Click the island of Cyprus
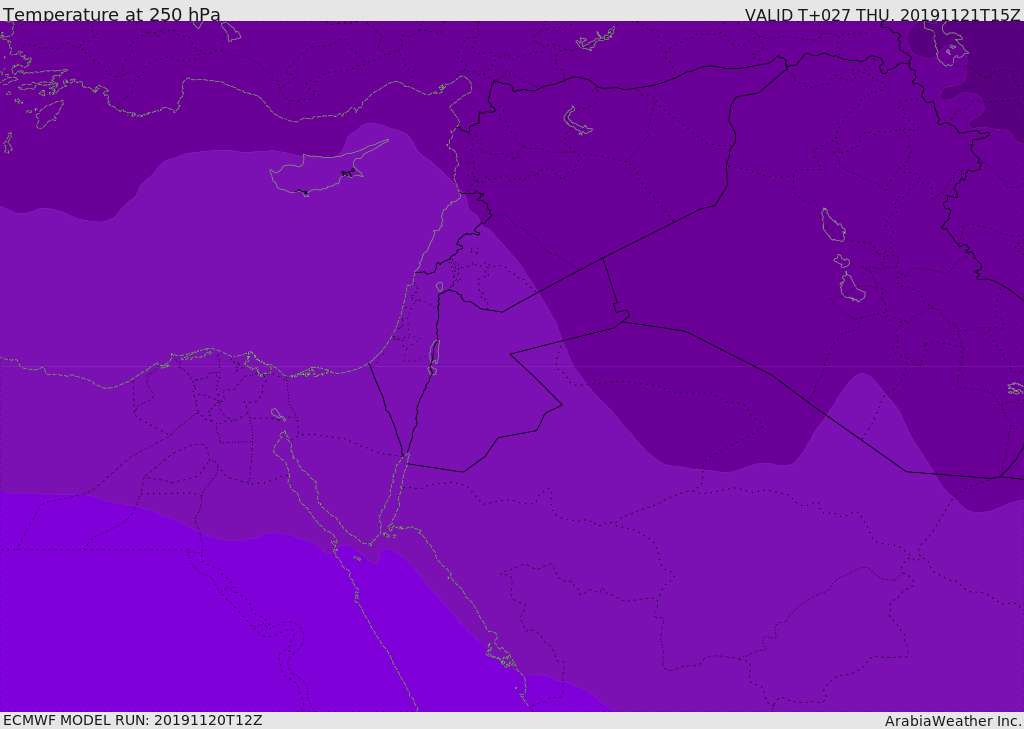 coord(325,171)
